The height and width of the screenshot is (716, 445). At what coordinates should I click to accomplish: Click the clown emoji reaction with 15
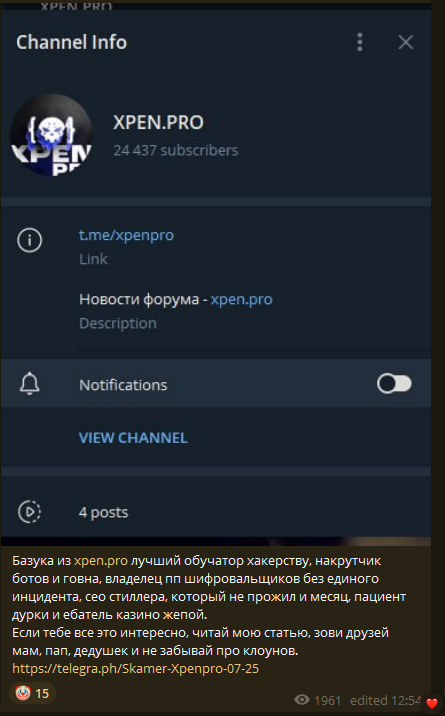pyautogui.click(x=32, y=693)
